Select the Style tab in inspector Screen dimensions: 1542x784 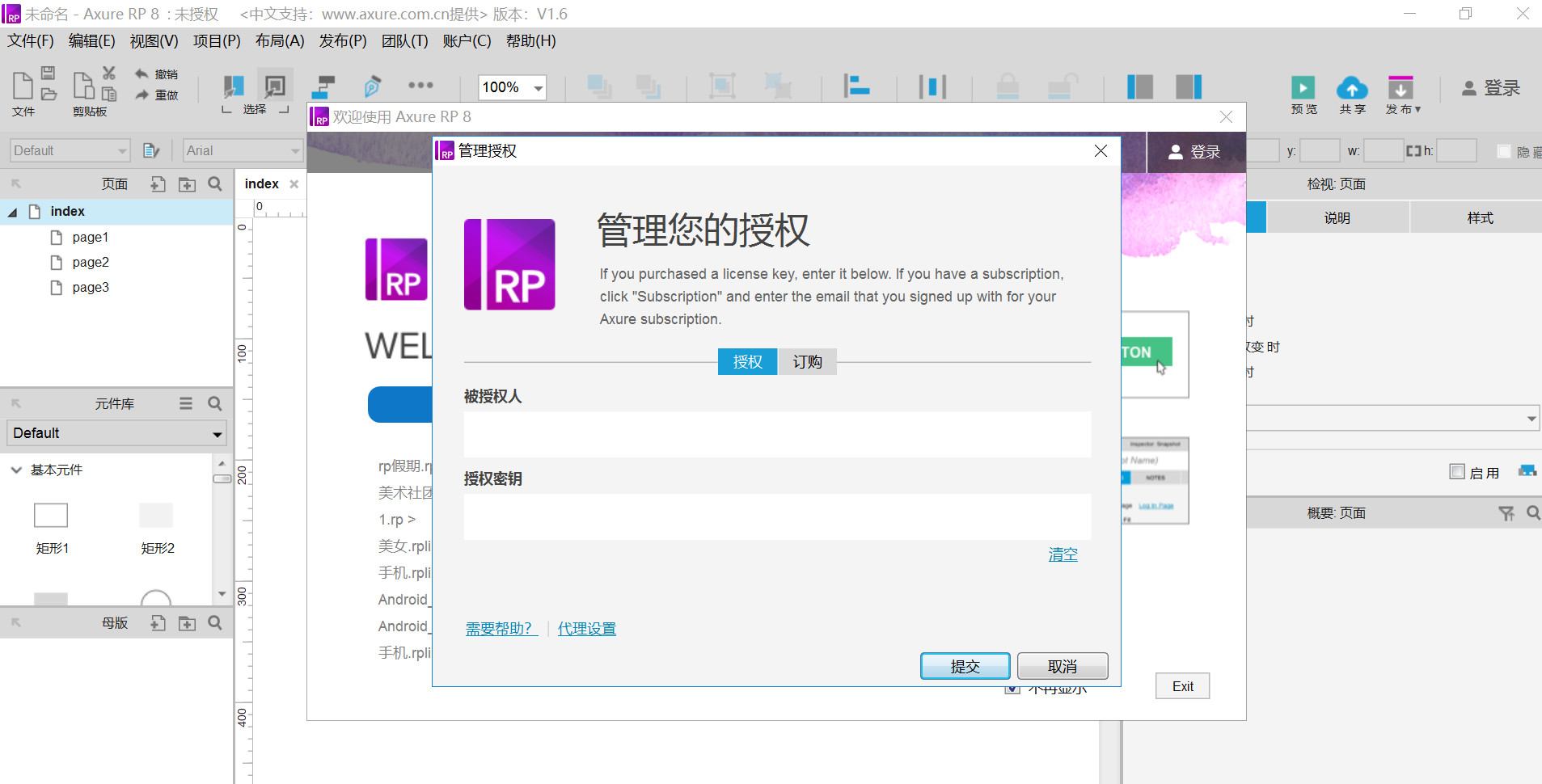[x=1480, y=218]
